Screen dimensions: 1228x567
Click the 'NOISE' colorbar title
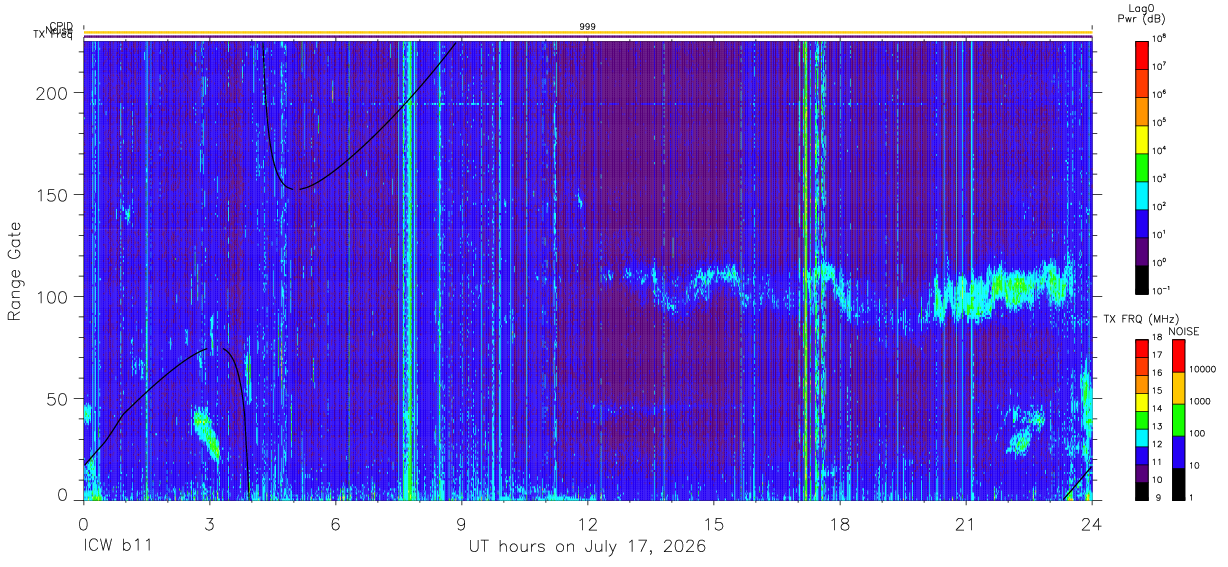tap(1184, 331)
